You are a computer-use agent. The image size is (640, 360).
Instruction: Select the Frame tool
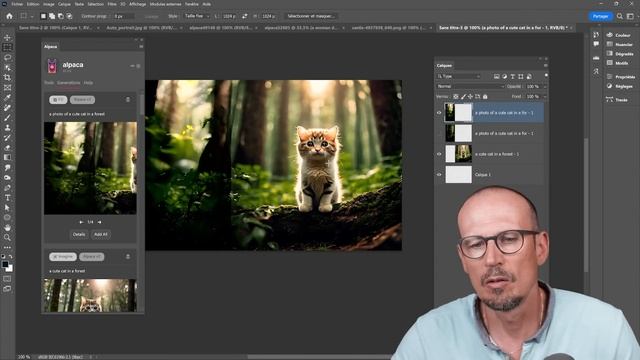[x=7, y=87]
